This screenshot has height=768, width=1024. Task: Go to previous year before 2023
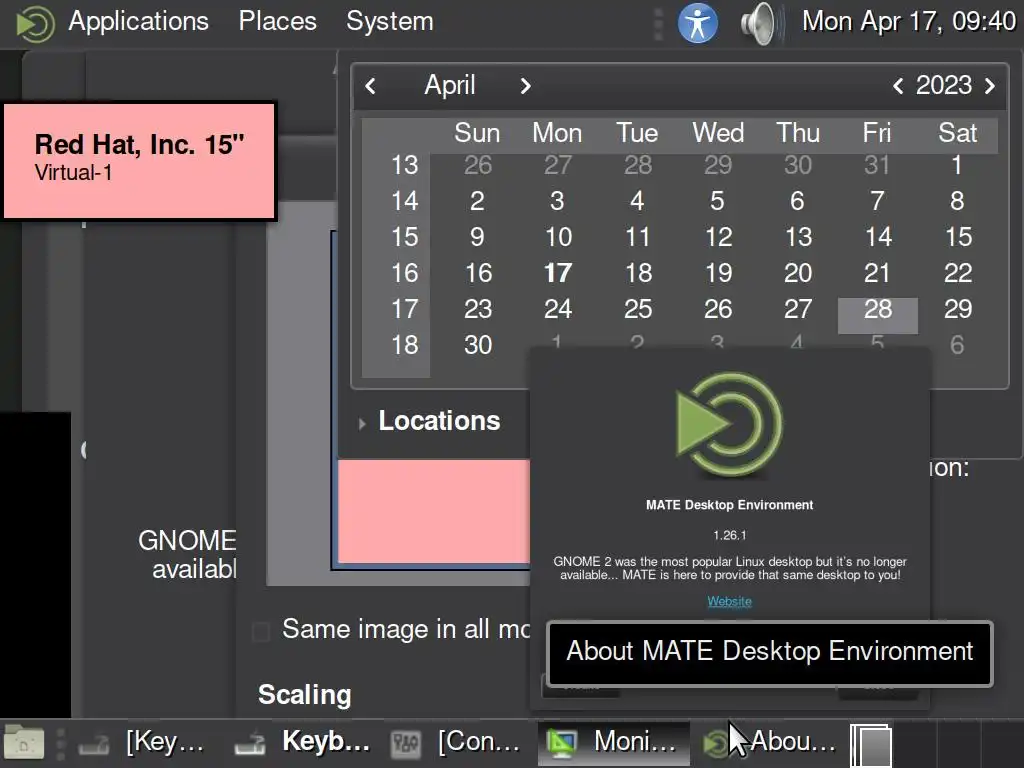click(899, 86)
